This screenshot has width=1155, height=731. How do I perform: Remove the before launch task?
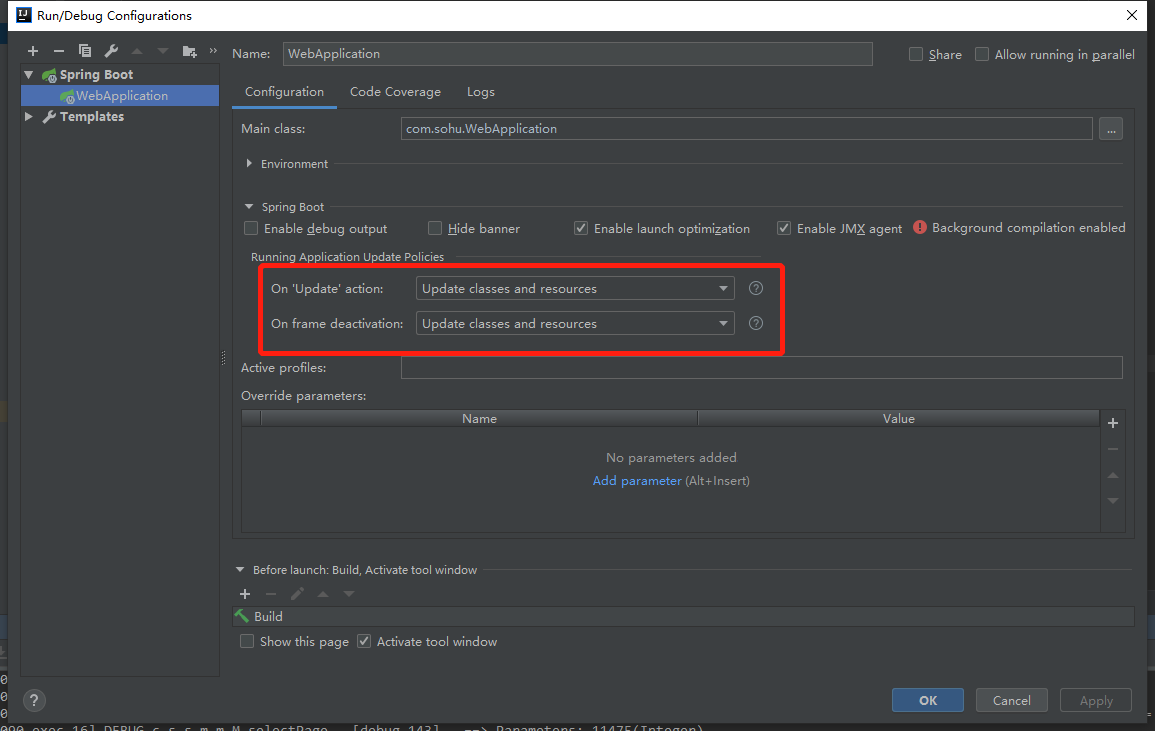tap(271, 594)
